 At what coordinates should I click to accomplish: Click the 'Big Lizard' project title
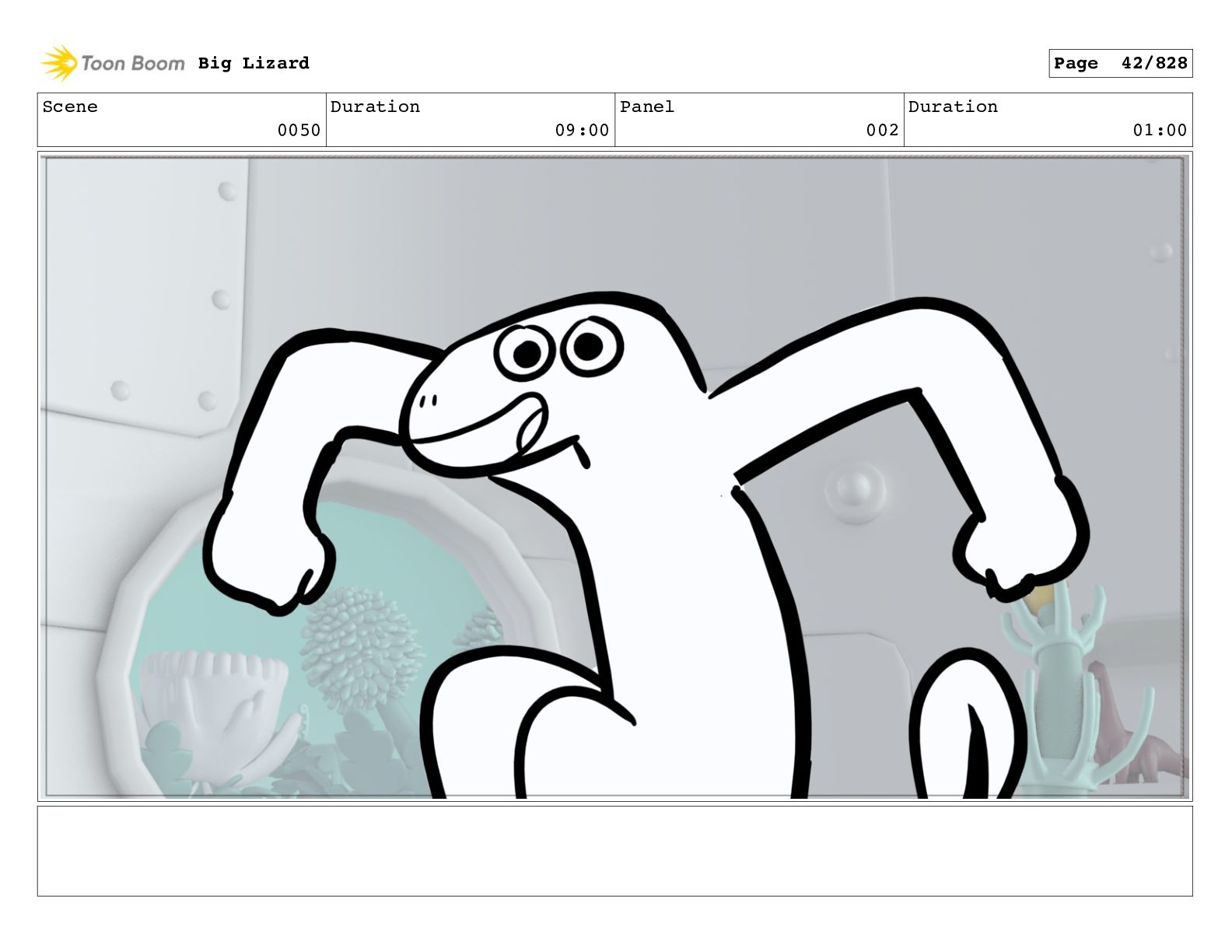tap(254, 63)
